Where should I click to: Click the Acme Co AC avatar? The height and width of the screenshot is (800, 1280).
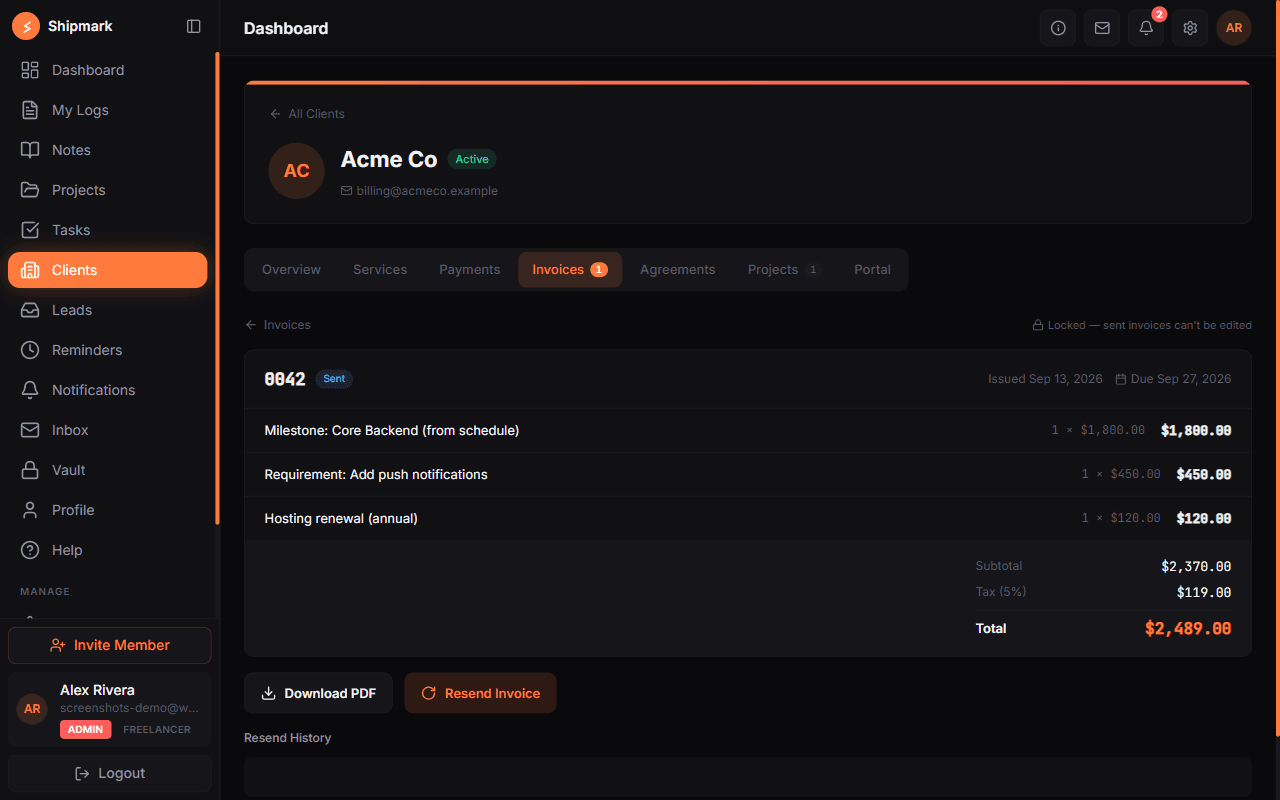297,171
